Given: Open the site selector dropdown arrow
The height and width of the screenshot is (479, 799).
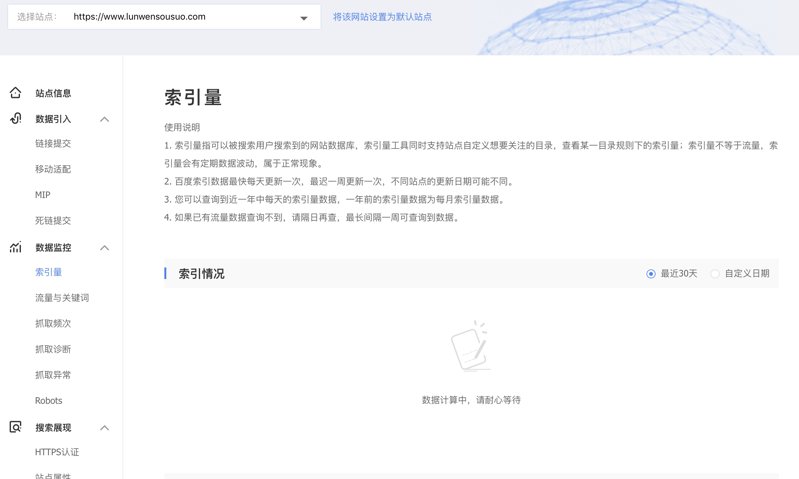Looking at the screenshot, I should 304,18.
